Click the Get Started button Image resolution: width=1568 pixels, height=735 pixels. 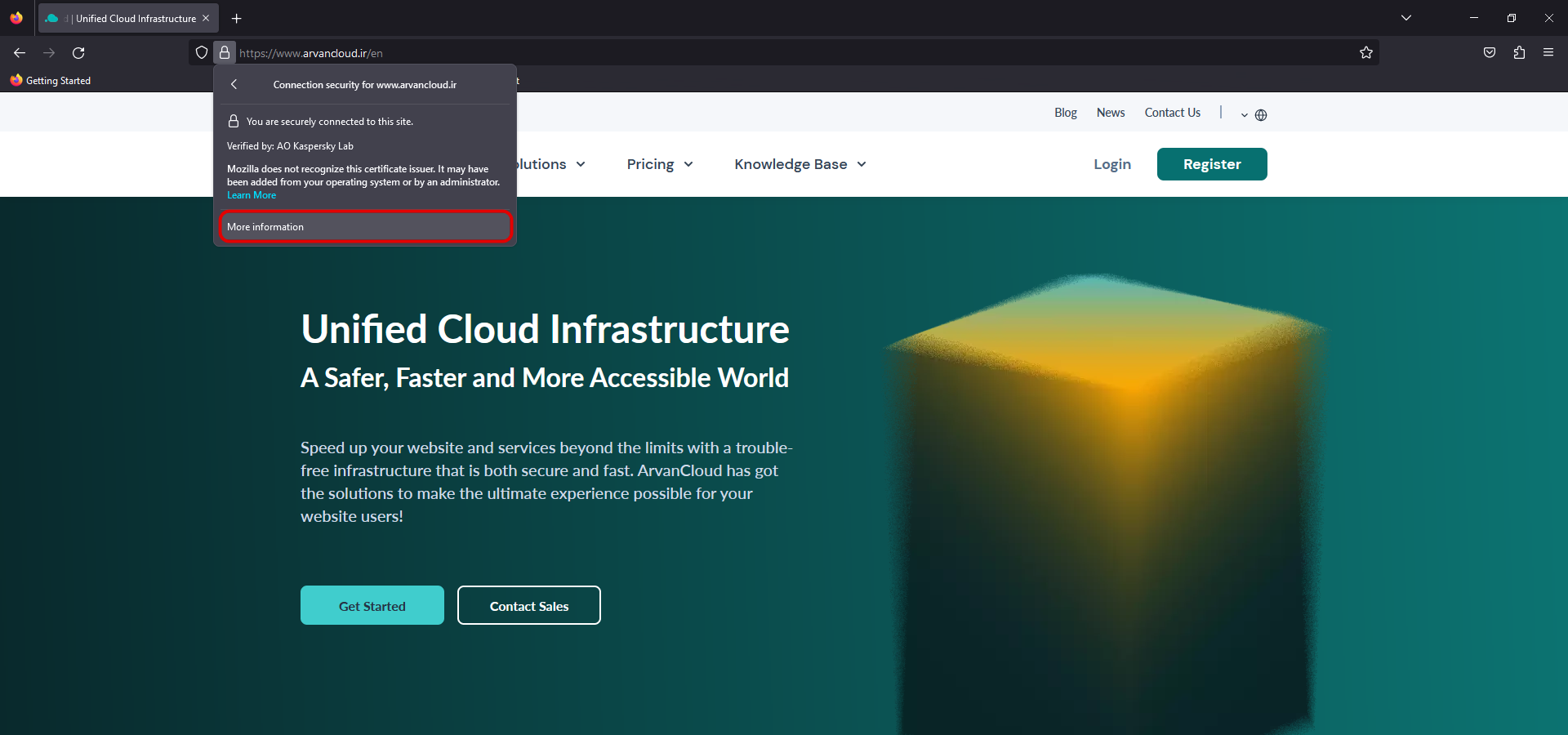pyautogui.click(x=372, y=606)
